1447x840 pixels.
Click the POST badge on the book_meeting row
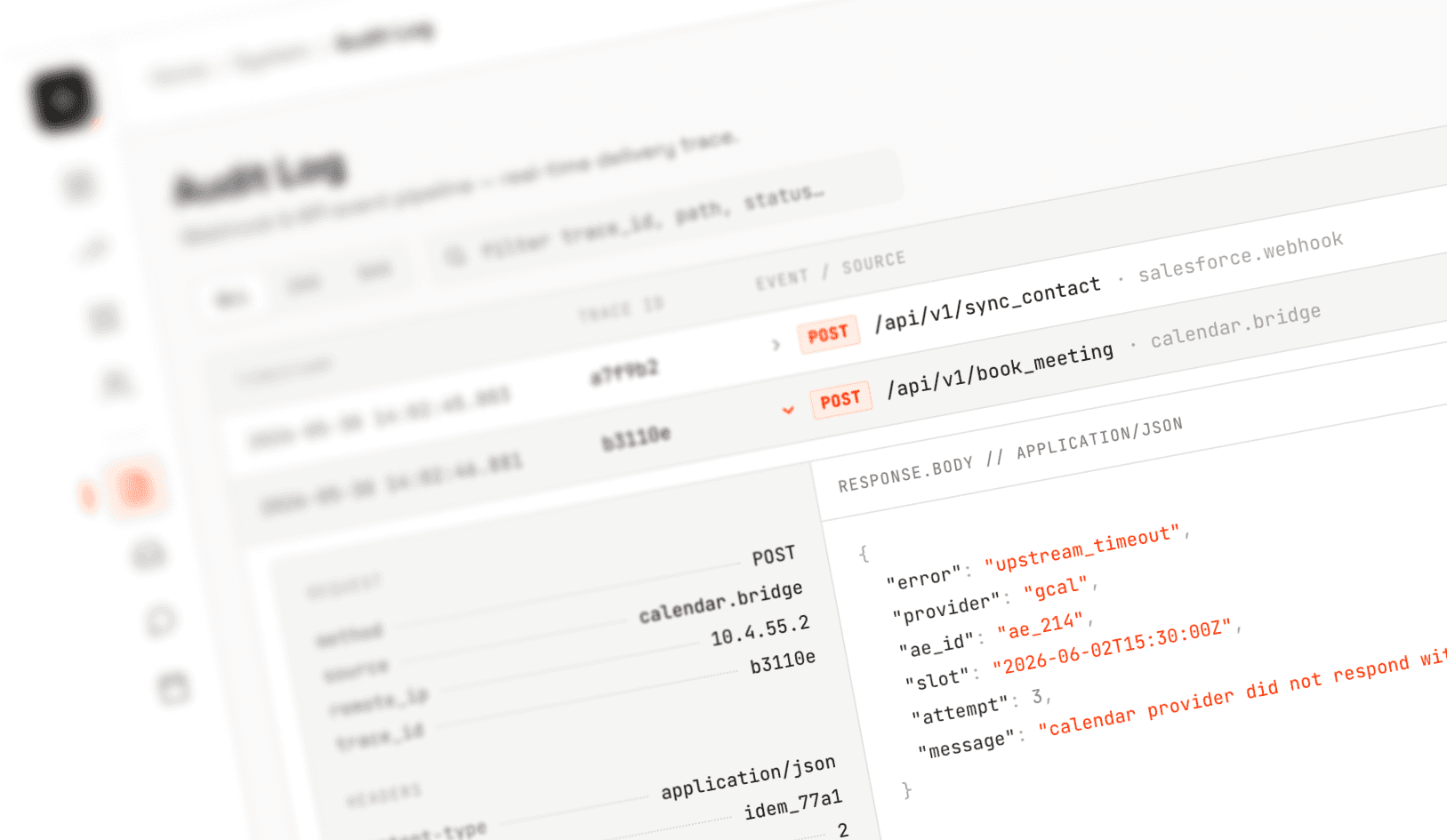point(840,400)
